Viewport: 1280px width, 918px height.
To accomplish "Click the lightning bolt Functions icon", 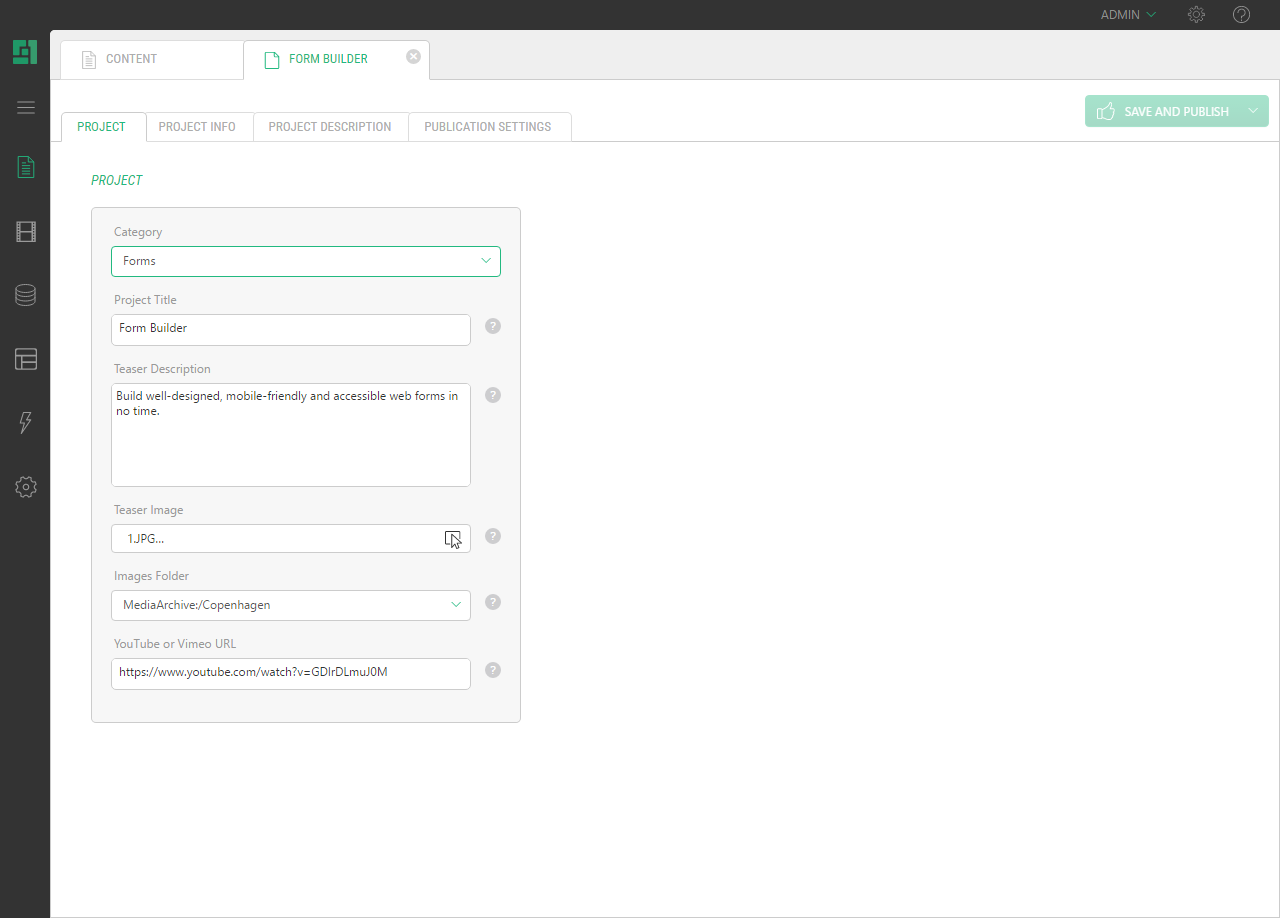I will [26, 423].
